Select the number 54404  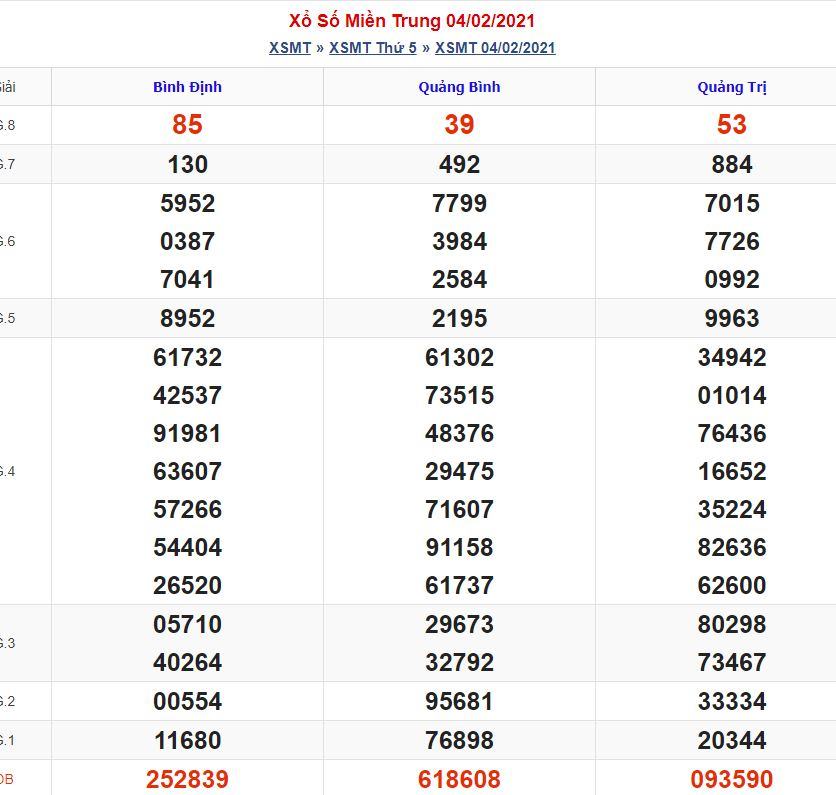(187, 547)
